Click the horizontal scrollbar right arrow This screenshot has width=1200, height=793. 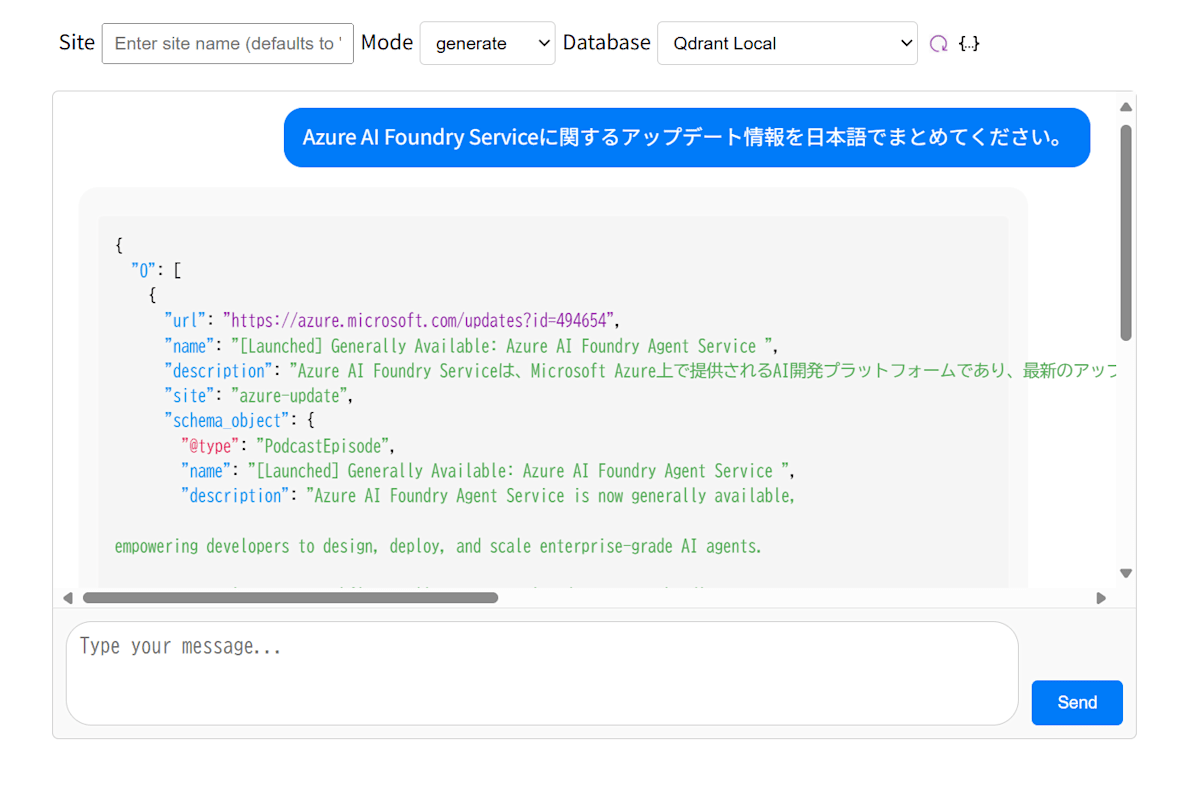tap(1101, 598)
